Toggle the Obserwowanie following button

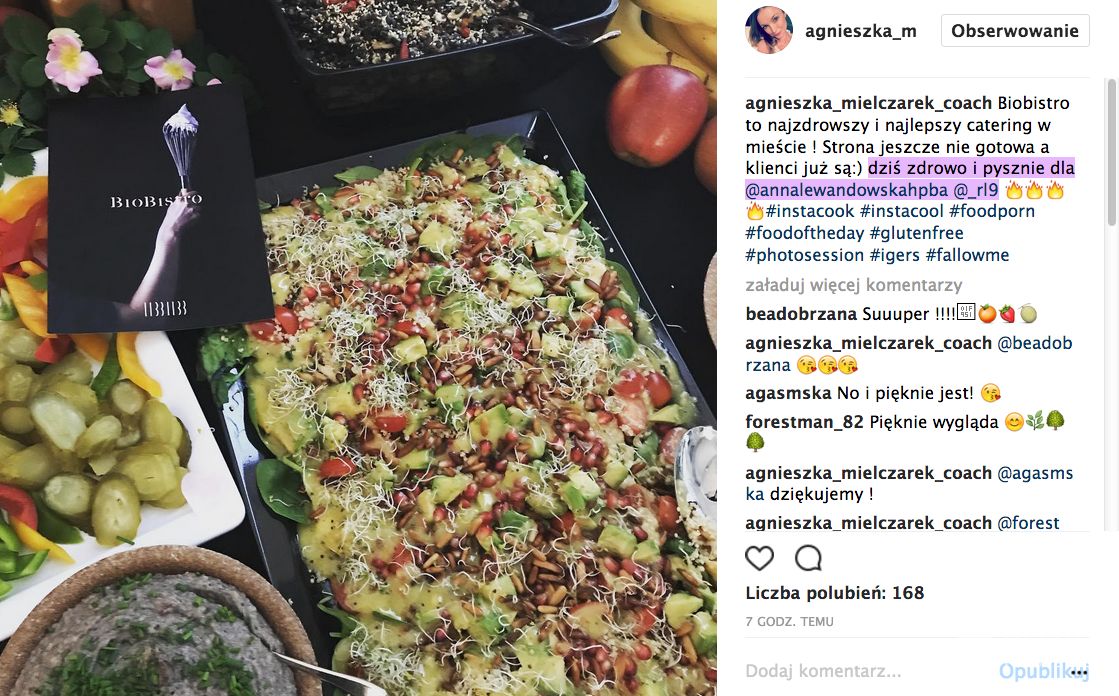coord(1015,31)
